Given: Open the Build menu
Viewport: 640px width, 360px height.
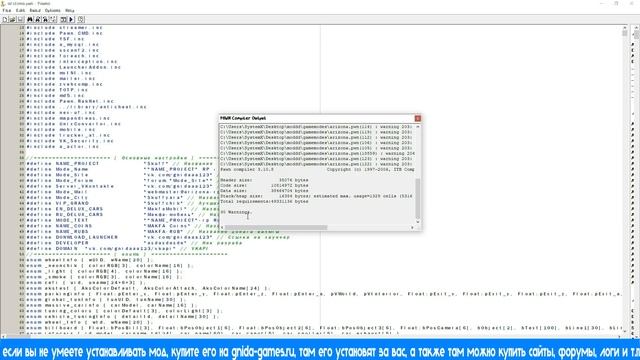Looking at the screenshot, I should (x=35, y=10).
